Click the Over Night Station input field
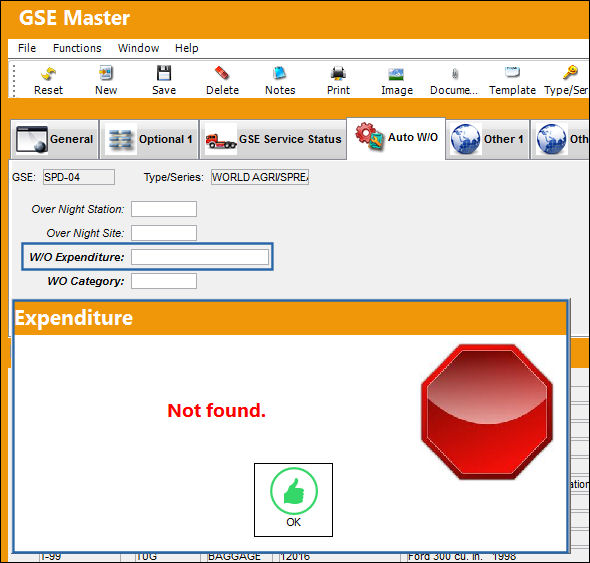The height and width of the screenshot is (563, 590). click(164, 209)
